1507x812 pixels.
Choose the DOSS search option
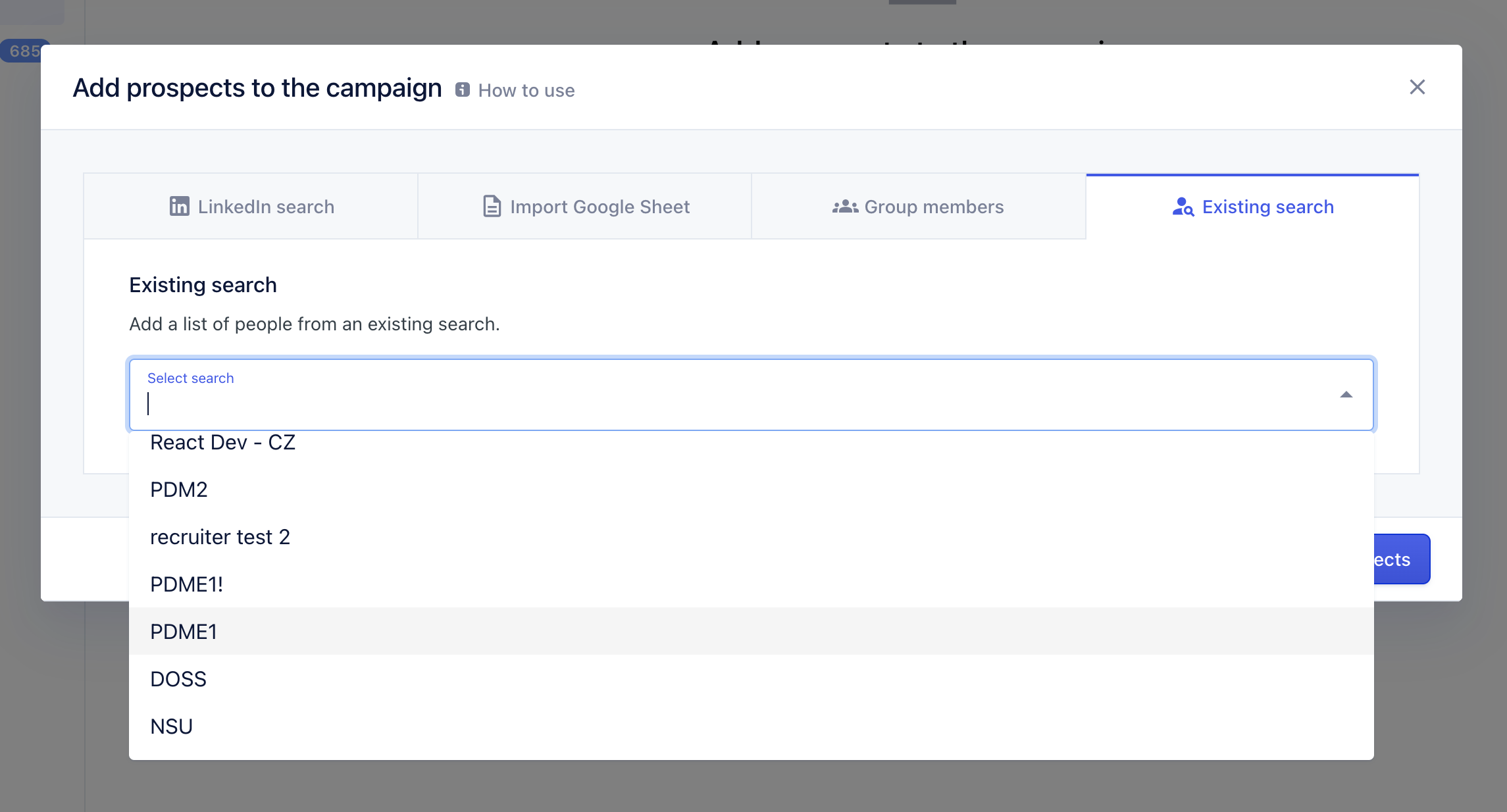point(752,679)
